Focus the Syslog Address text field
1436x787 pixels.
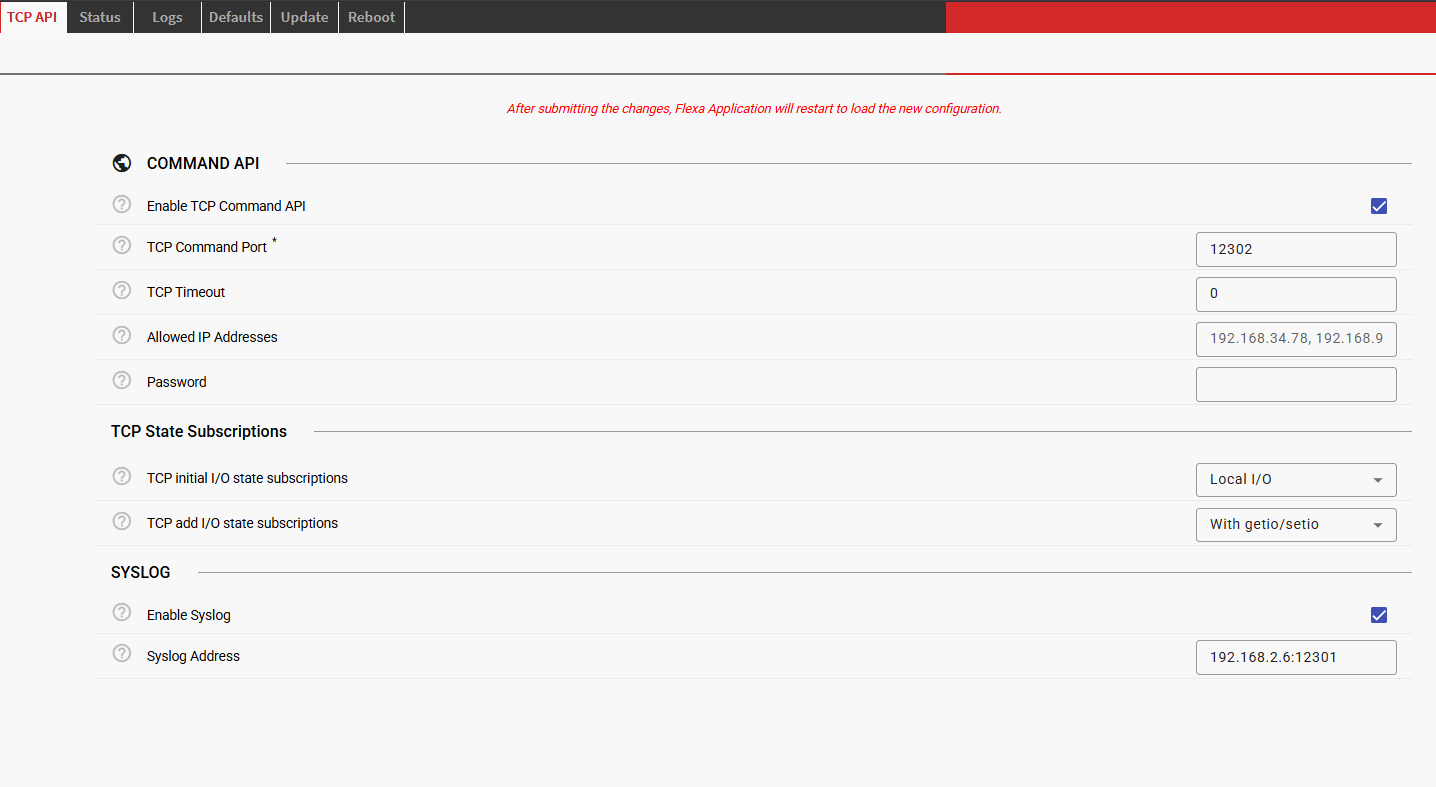click(x=1296, y=658)
